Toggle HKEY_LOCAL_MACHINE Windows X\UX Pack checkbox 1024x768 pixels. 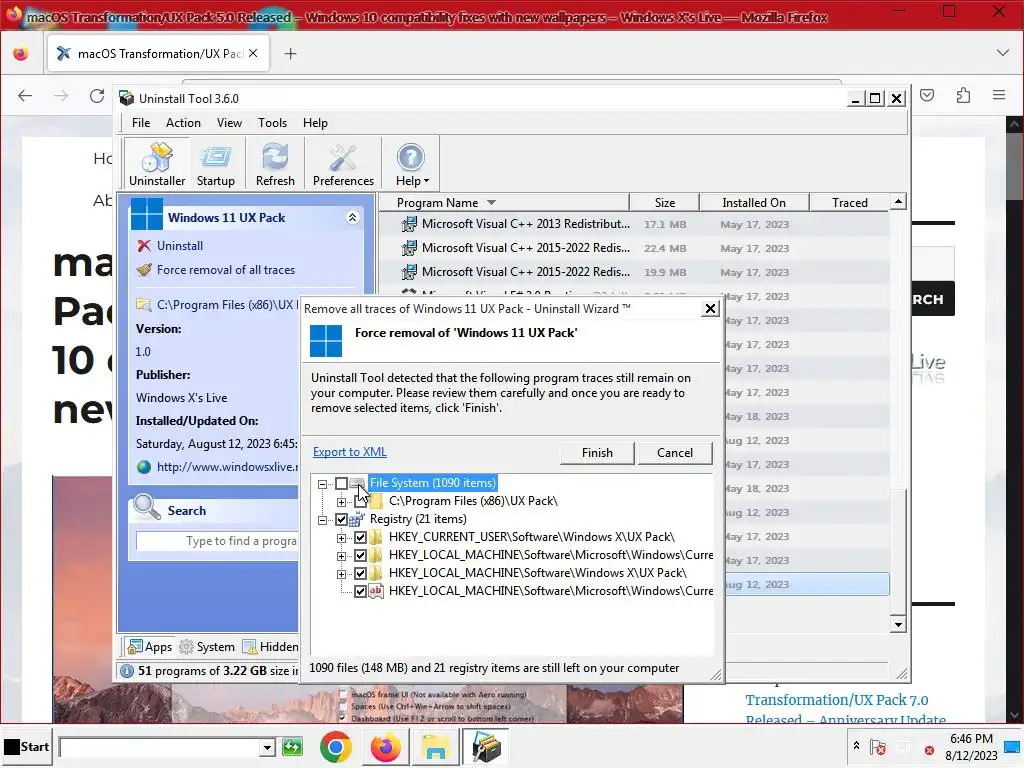pos(360,573)
